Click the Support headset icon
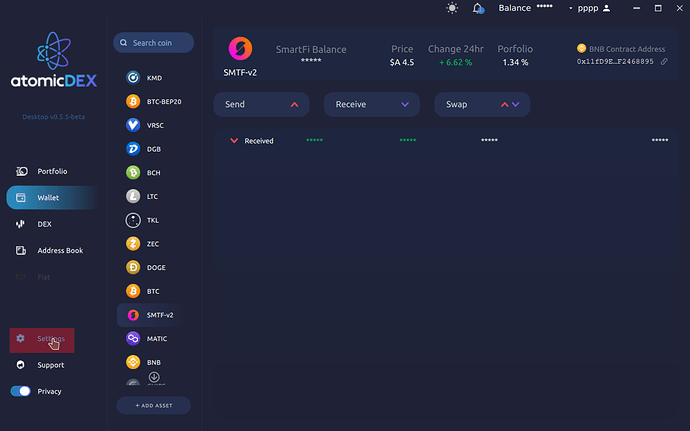This screenshot has width=690, height=431. [20, 365]
